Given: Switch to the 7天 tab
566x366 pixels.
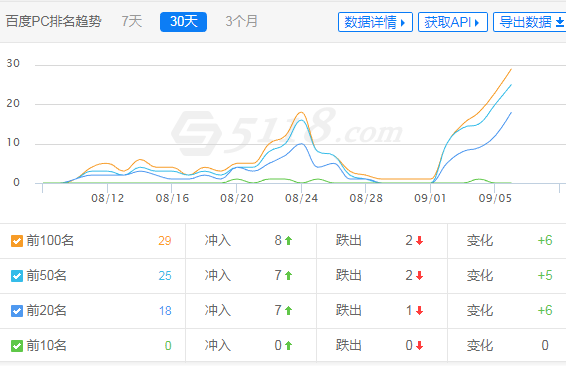Looking at the screenshot, I should click(x=132, y=21).
